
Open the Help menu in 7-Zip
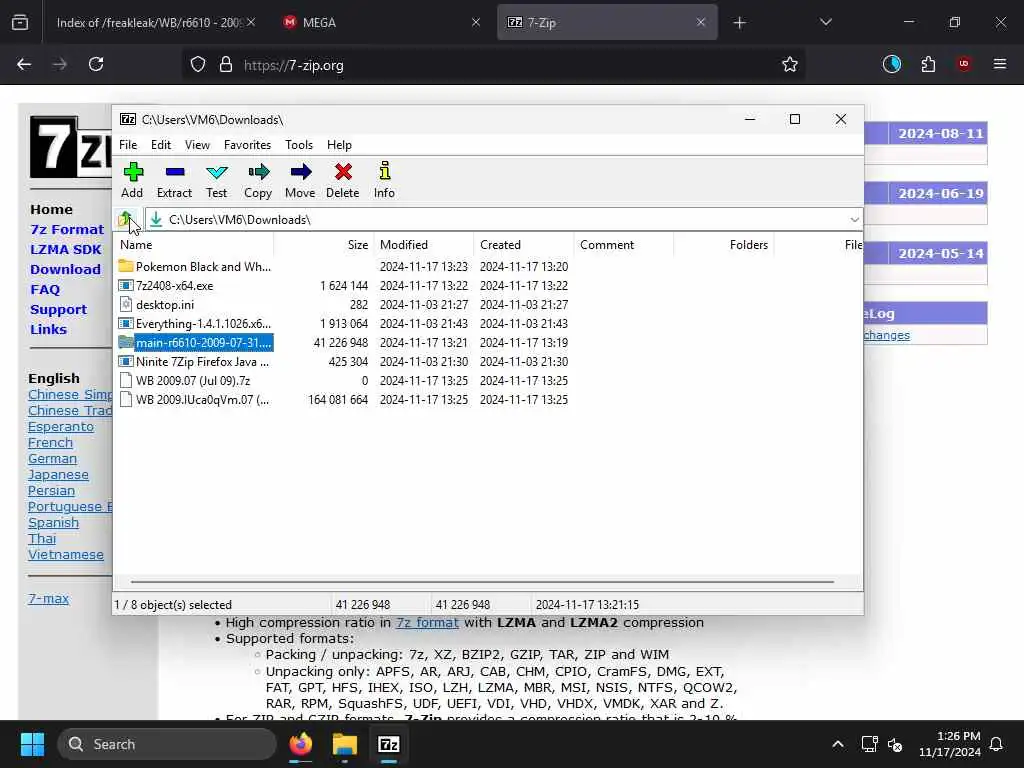pyautogui.click(x=339, y=144)
